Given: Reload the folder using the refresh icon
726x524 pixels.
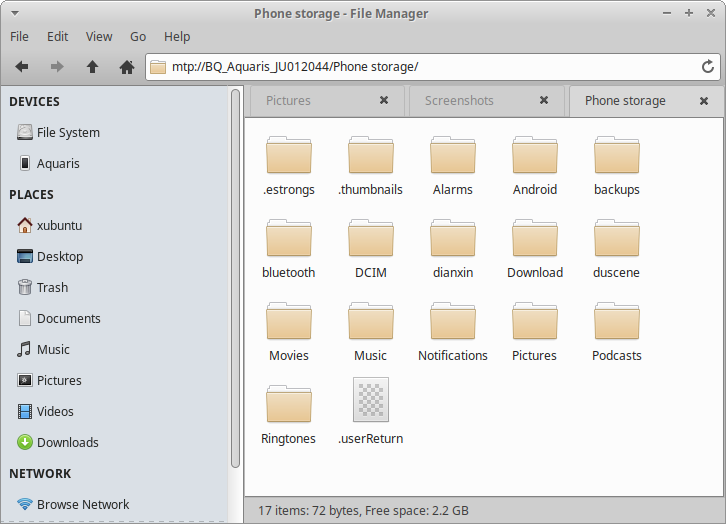Looking at the screenshot, I should coord(708,67).
